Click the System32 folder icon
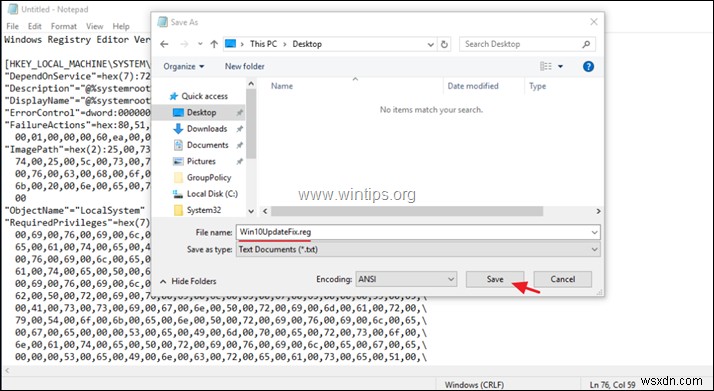 (178, 210)
